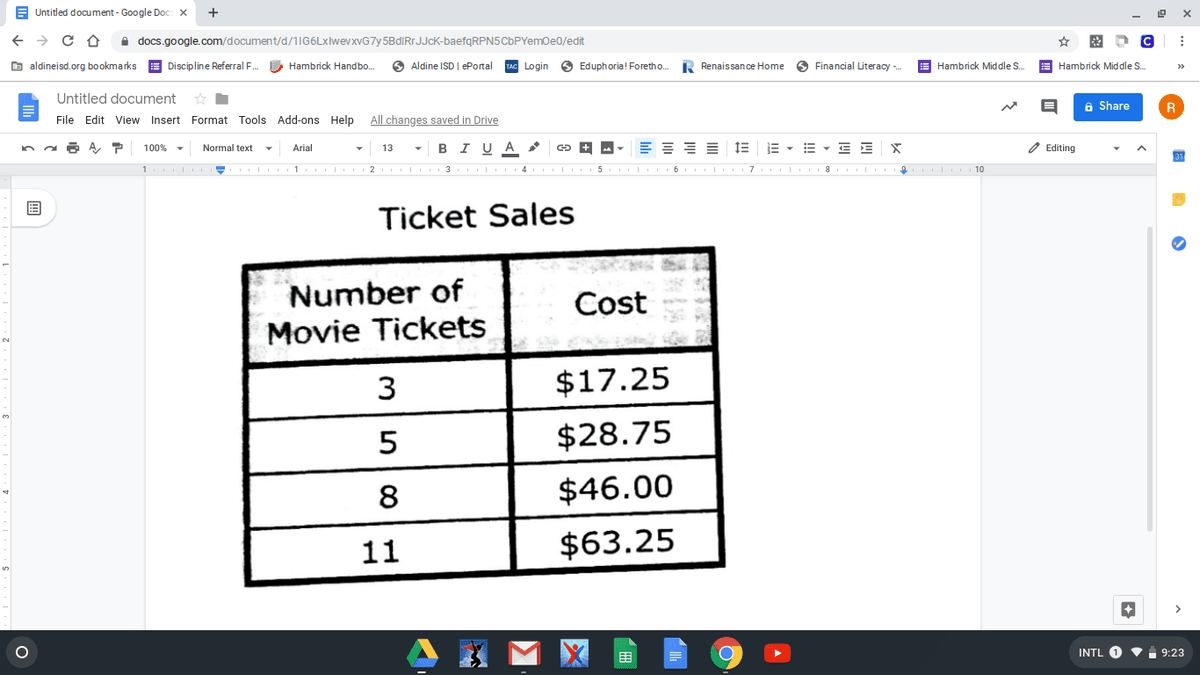The image size is (1200, 675).
Task: Open Renaissance Home bookmark
Action: pos(733,66)
